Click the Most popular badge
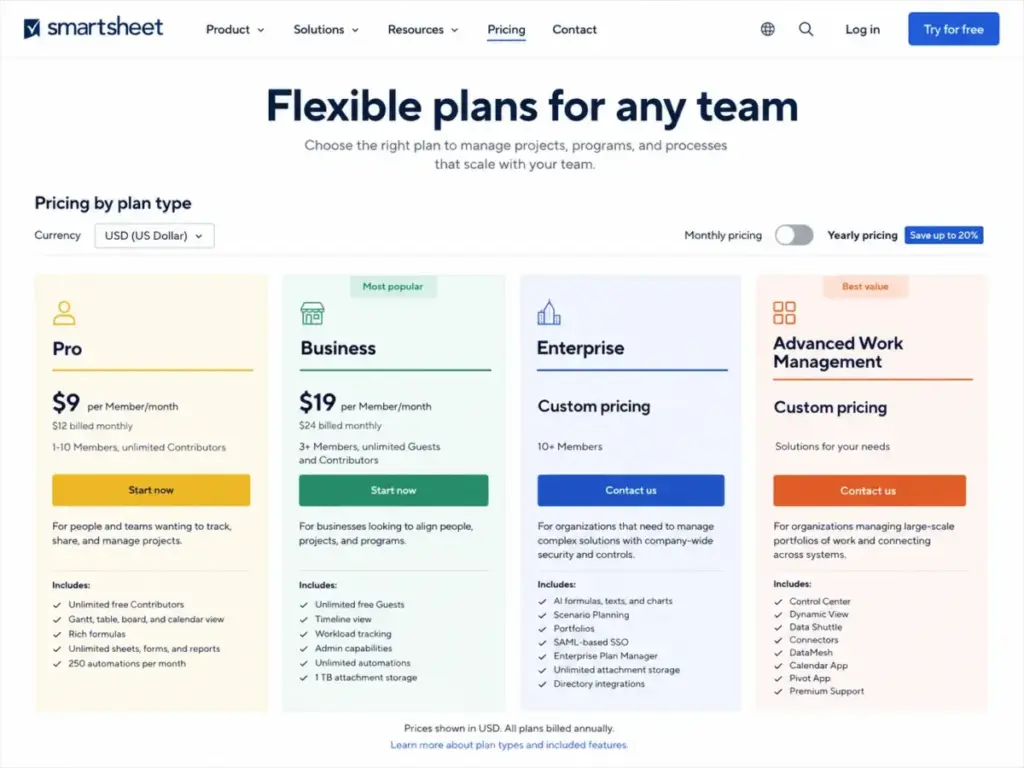The width and height of the screenshot is (1024, 768). point(392,286)
